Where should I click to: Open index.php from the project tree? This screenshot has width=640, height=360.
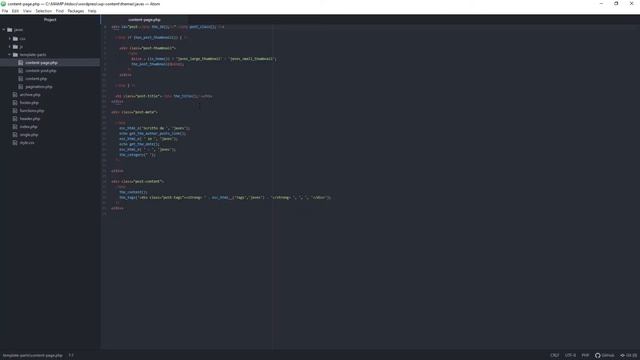click(28, 127)
